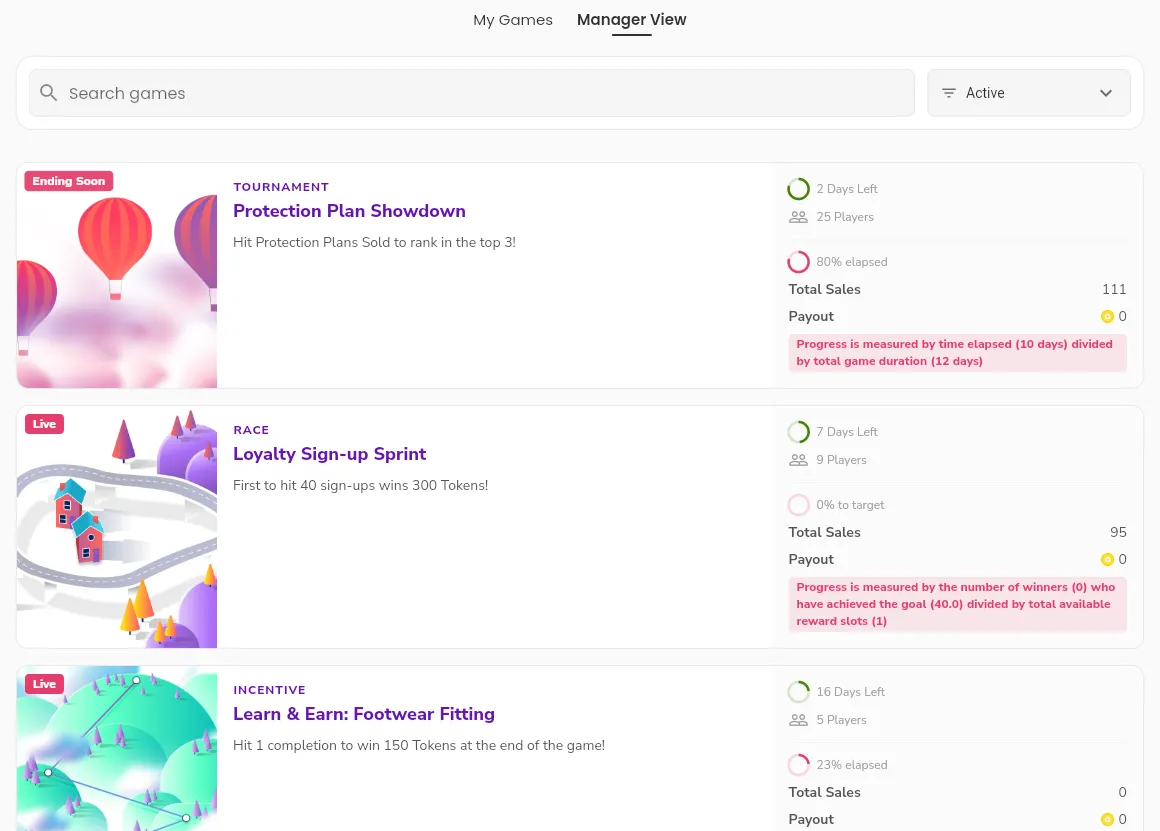The height and width of the screenshot is (831, 1160).
Task: Click the Loyalty Sign-up Sprint Payout coin icon
Action: (1107, 559)
